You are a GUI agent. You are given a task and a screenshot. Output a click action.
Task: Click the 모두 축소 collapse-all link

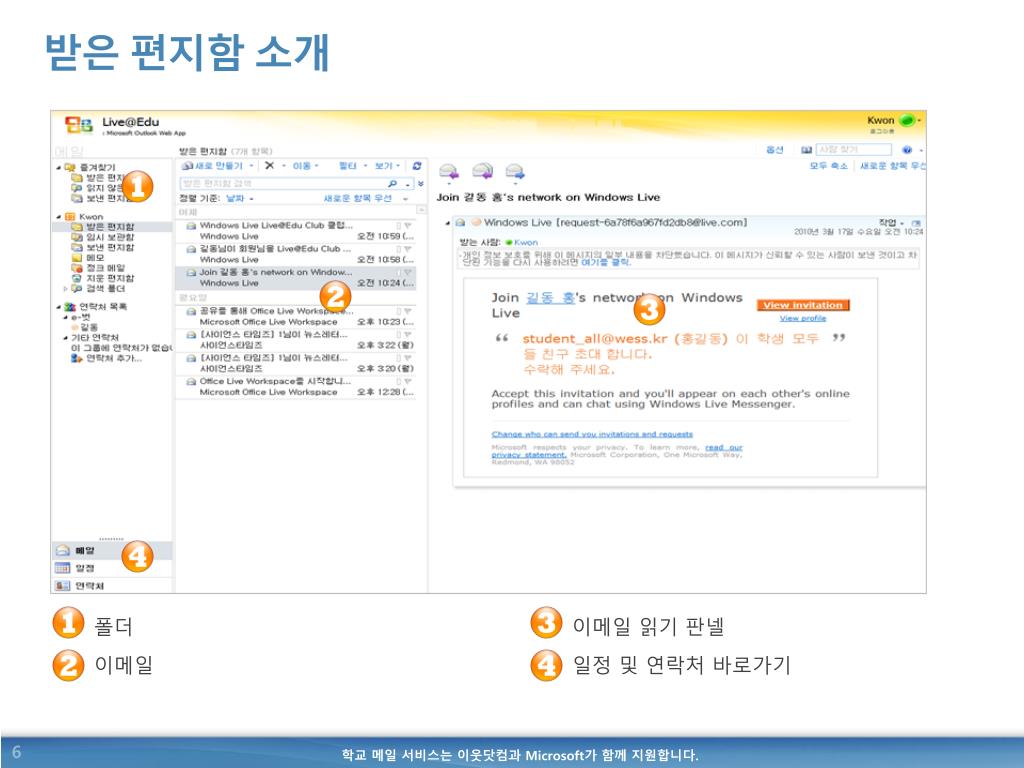tap(828, 166)
